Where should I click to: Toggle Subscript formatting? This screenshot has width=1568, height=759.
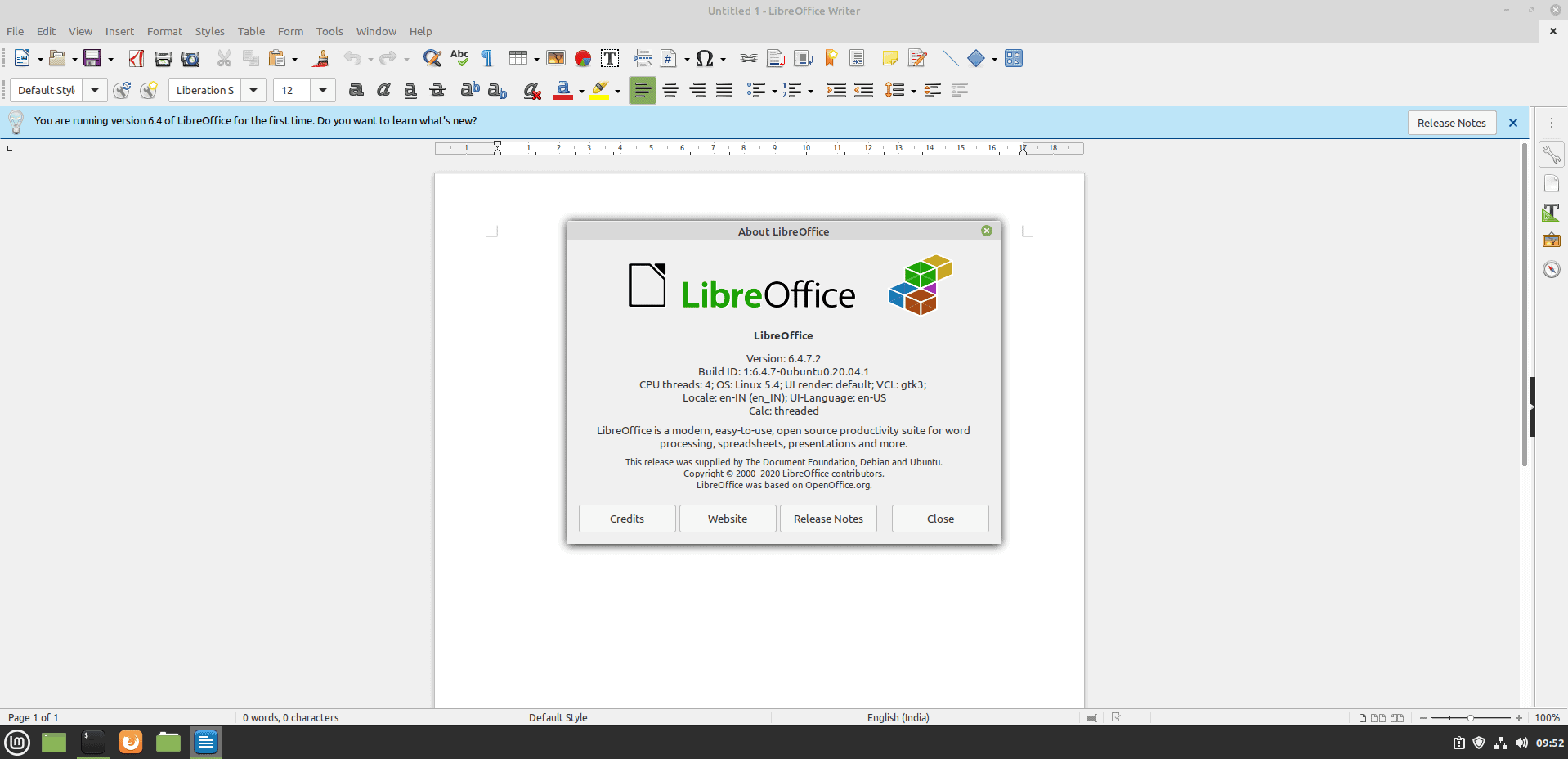coord(497,90)
